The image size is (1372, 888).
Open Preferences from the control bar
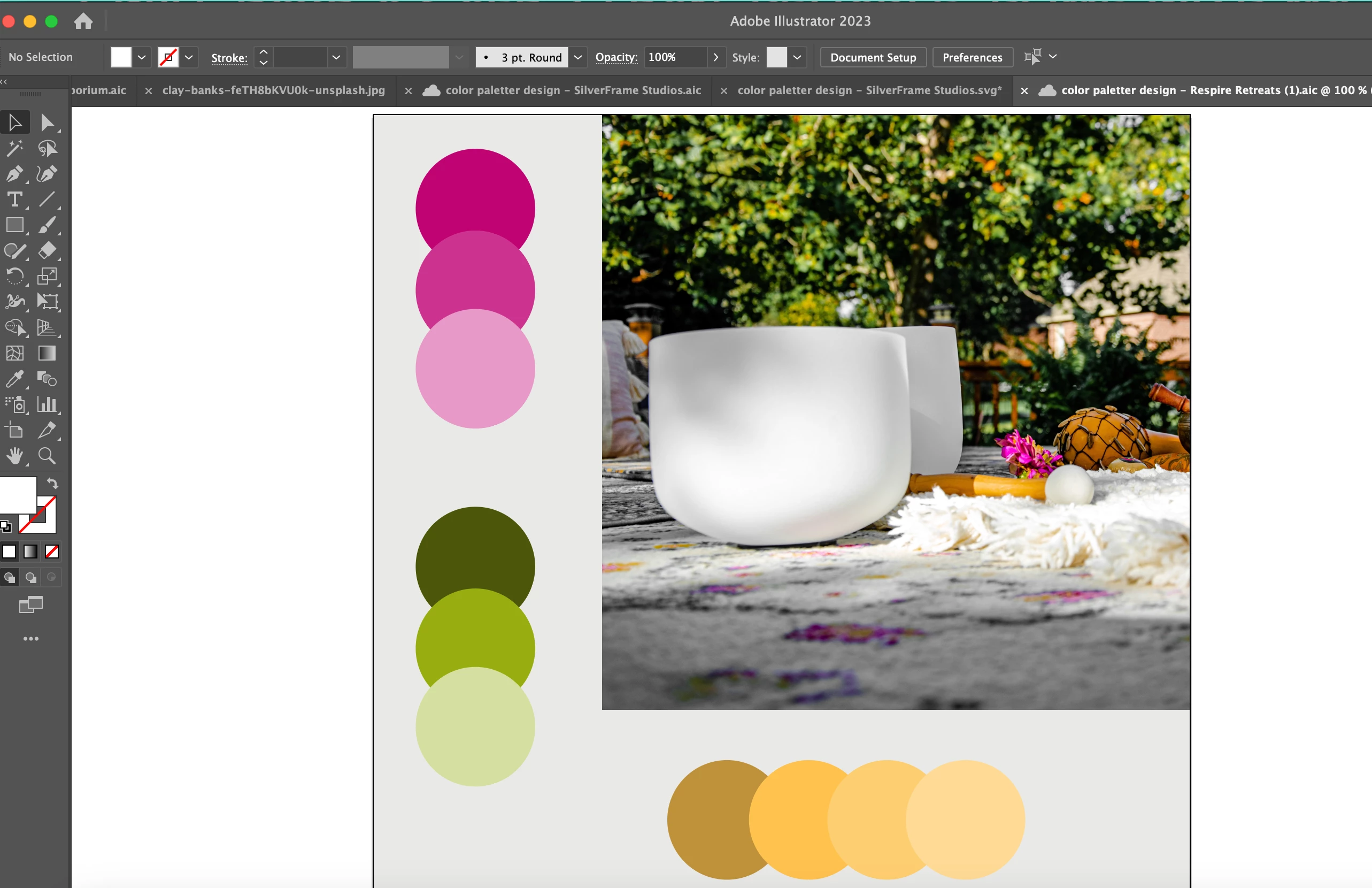pos(972,57)
